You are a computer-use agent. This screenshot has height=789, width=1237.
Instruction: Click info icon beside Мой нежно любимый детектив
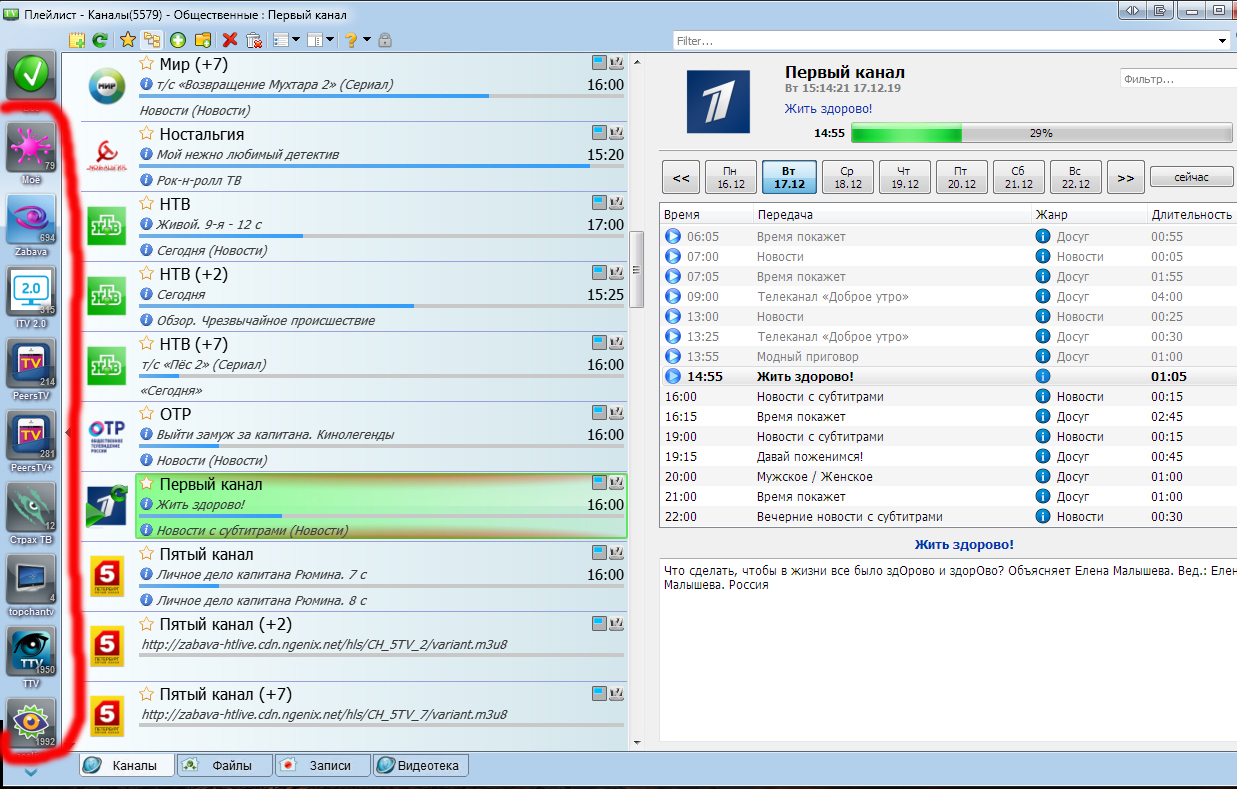click(x=147, y=155)
